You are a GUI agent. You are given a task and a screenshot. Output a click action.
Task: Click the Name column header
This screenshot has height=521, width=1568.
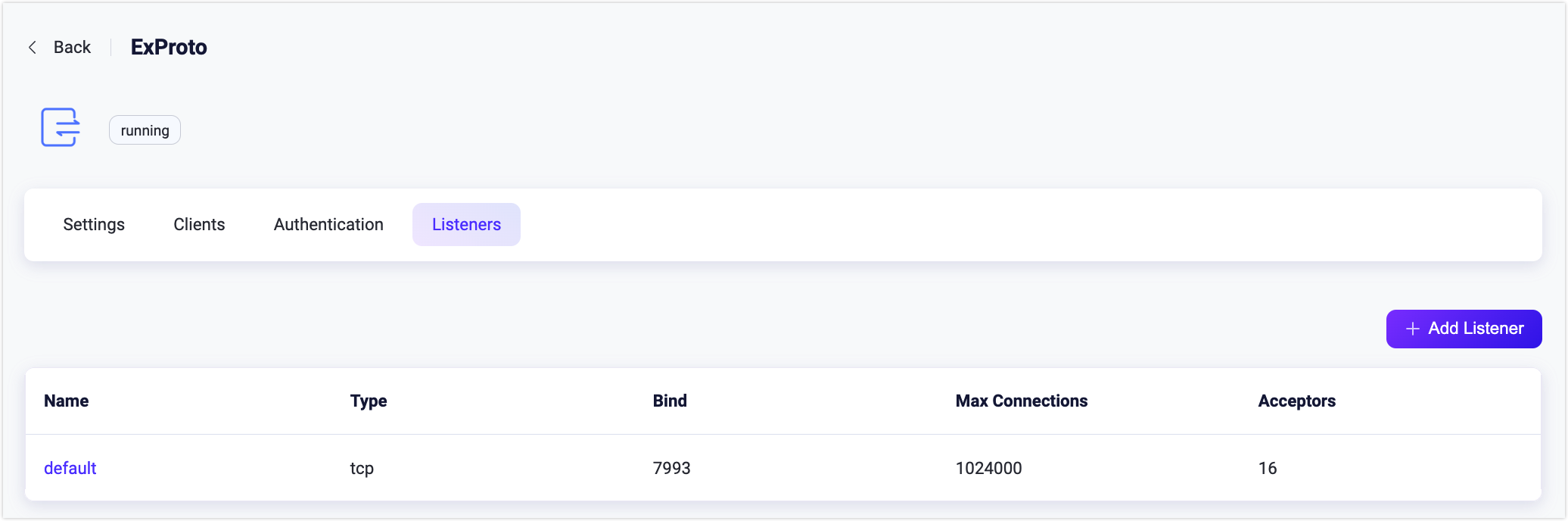click(x=66, y=401)
